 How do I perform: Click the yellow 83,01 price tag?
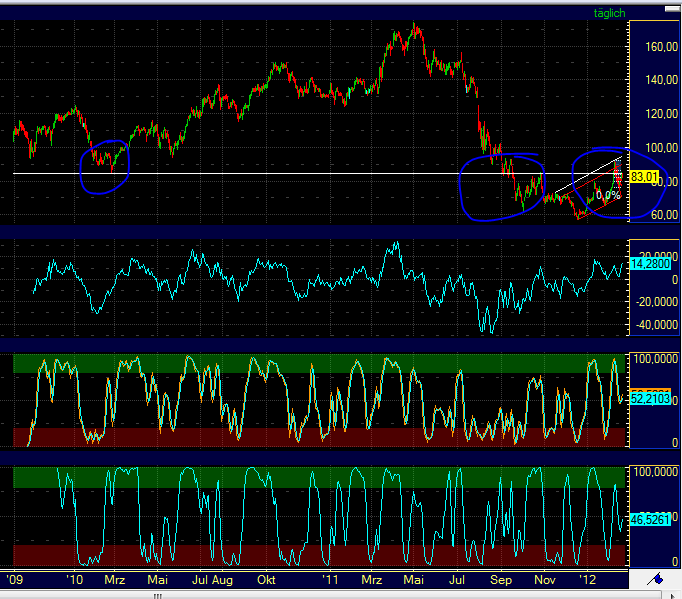click(644, 177)
